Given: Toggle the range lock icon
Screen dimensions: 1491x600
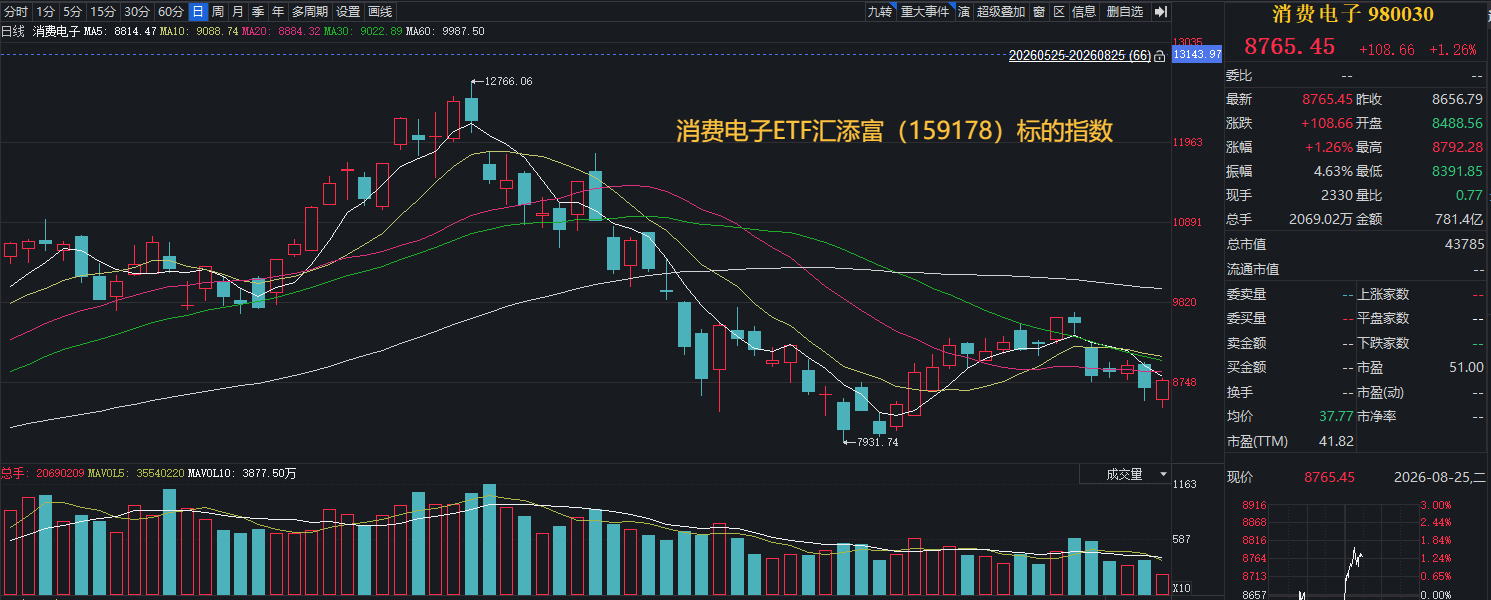Looking at the screenshot, I should pyautogui.click(x=1160, y=57).
